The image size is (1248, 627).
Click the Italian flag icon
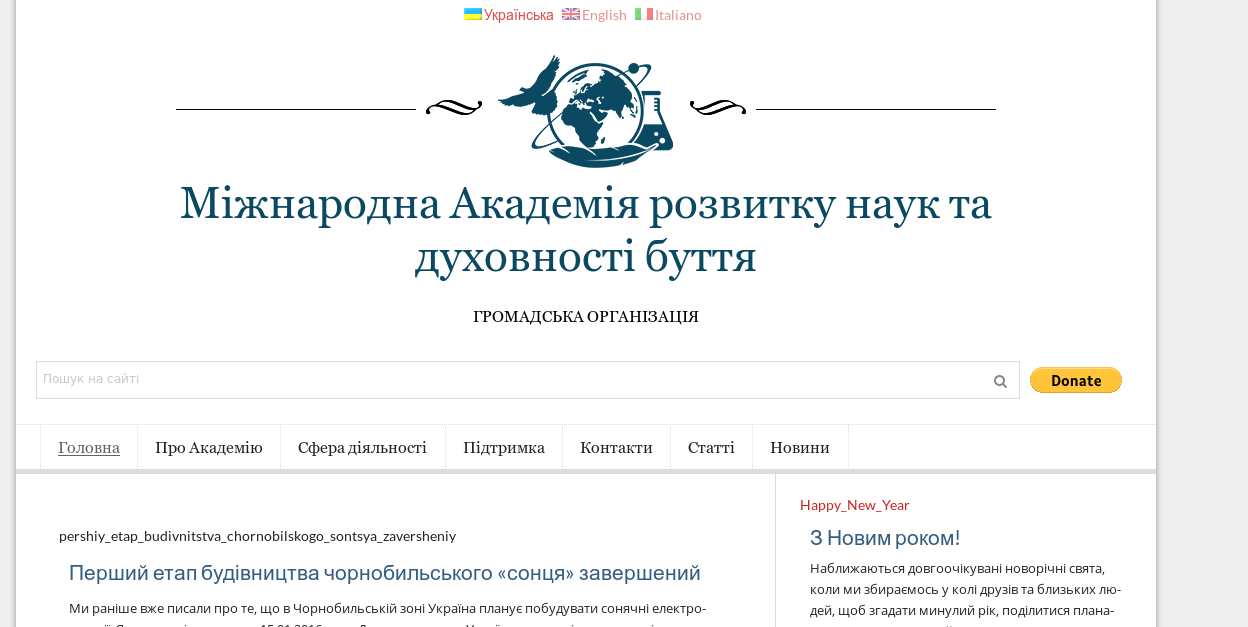click(643, 14)
